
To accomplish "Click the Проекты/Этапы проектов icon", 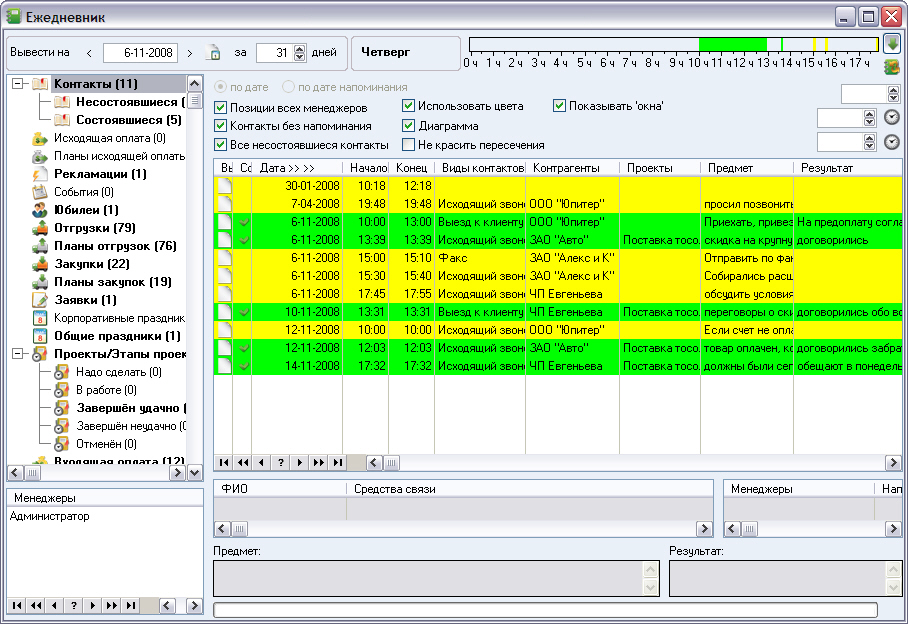I will pyautogui.click(x=40, y=354).
